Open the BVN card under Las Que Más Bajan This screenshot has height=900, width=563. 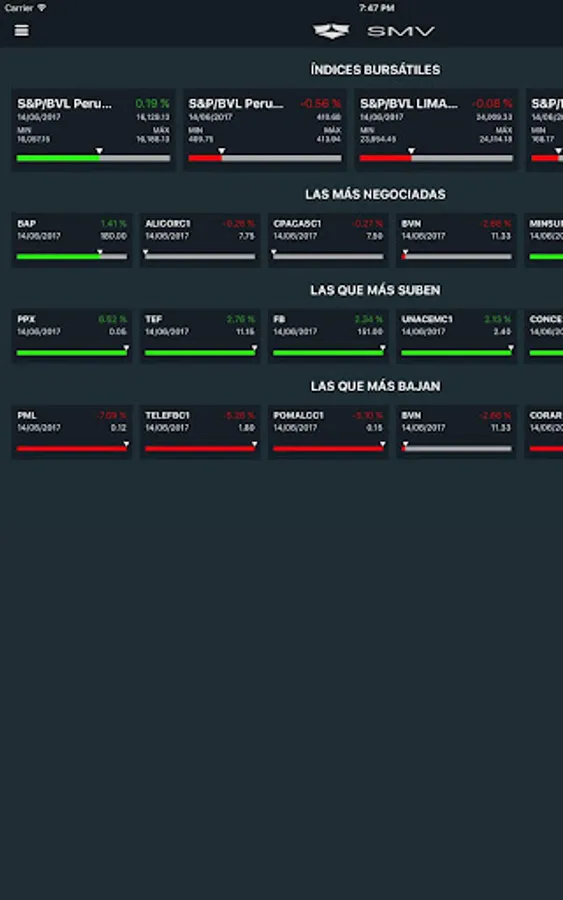[x=456, y=432]
